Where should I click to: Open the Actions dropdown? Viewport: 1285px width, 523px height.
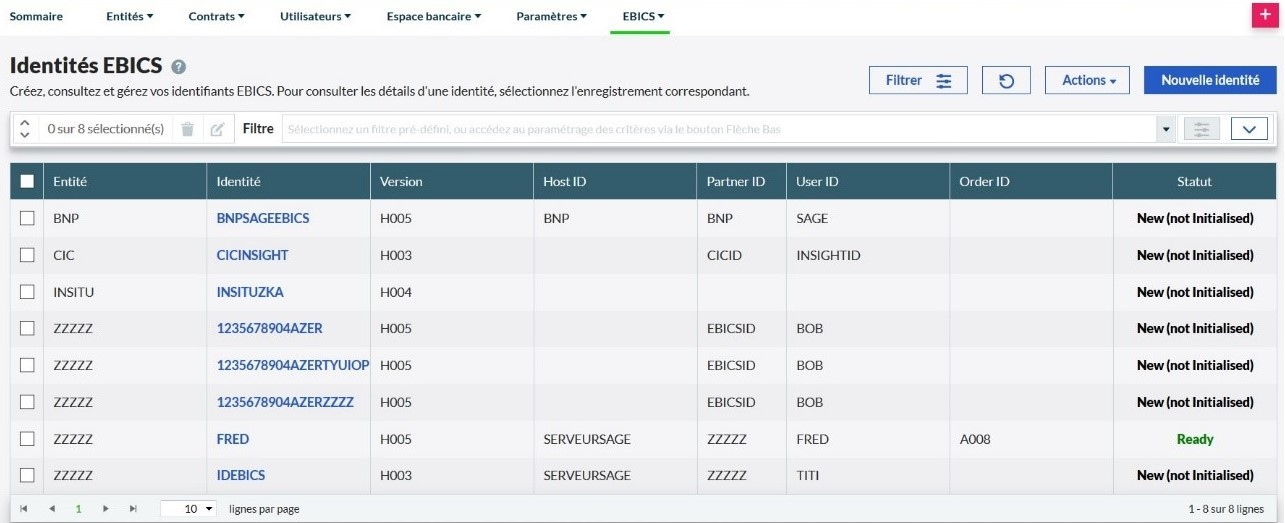pyautogui.click(x=1086, y=81)
